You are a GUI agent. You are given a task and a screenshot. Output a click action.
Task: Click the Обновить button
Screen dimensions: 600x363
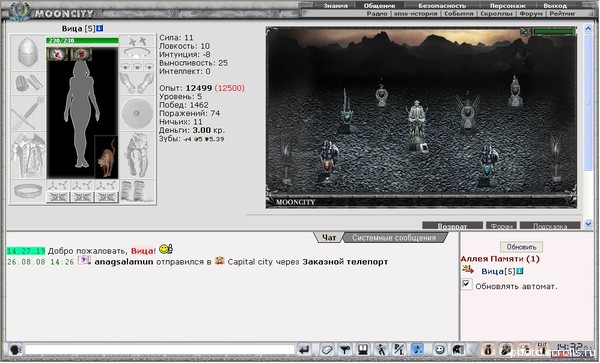coord(521,247)
